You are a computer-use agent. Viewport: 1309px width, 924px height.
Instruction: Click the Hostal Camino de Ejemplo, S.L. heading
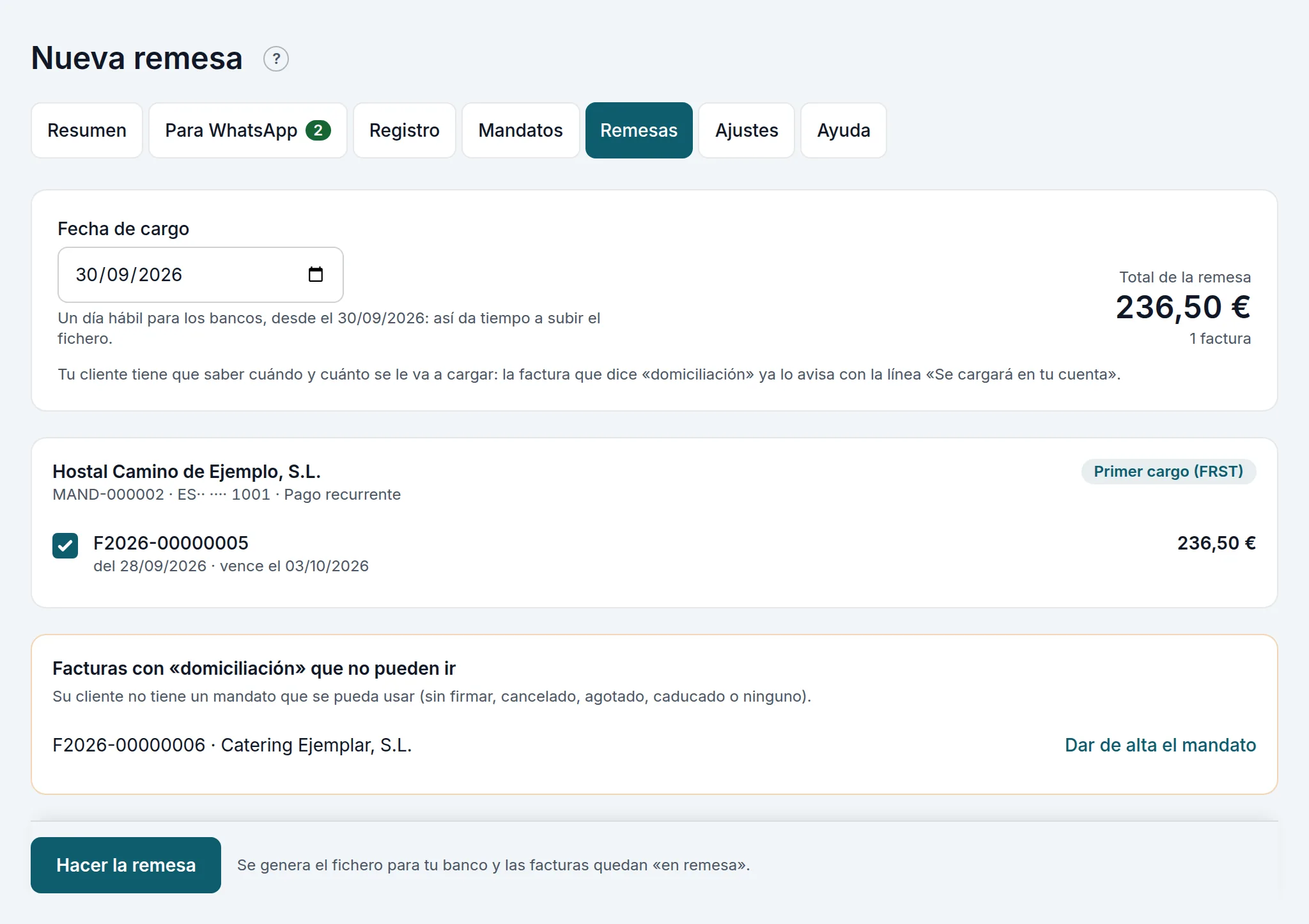(187, 472)
